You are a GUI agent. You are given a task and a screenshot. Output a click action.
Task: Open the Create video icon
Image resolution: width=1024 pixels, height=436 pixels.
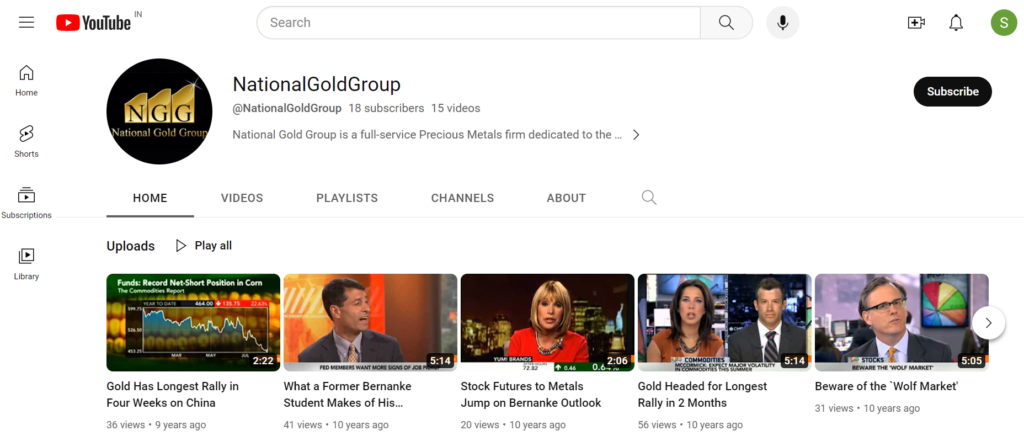click(x=916, y=23)
